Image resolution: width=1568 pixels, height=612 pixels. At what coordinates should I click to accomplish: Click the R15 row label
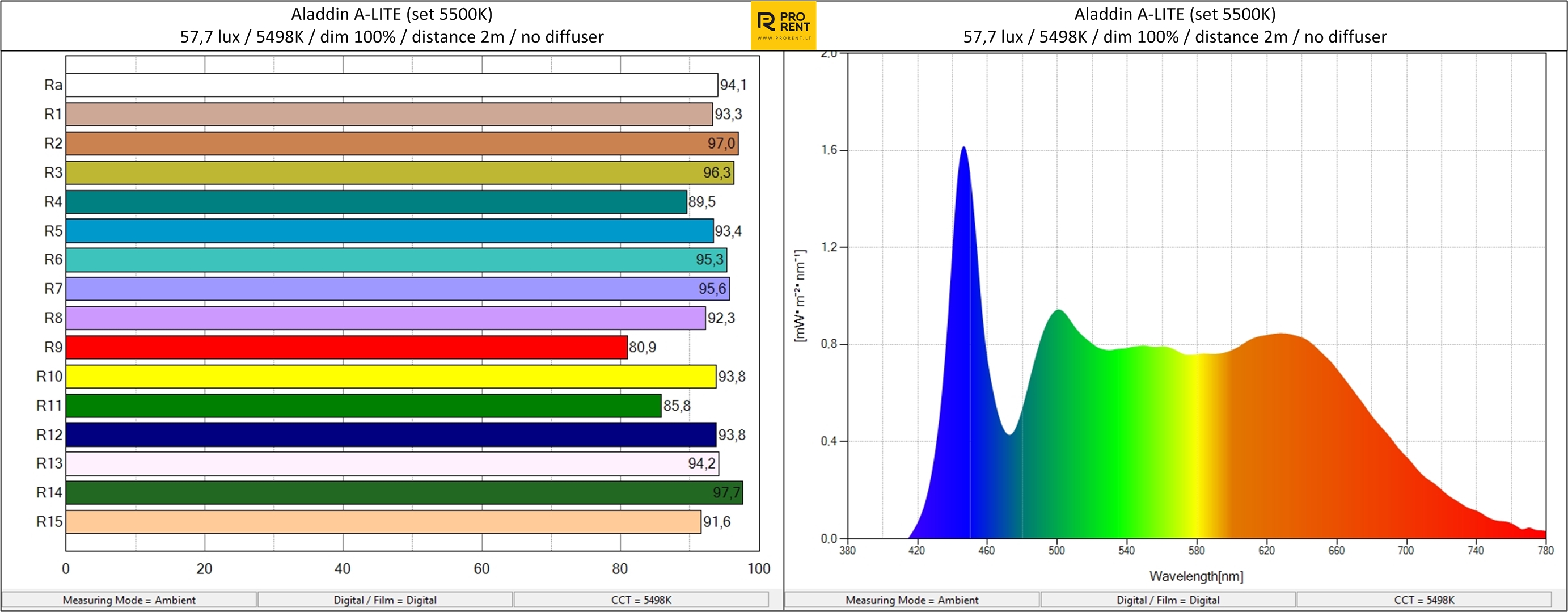point(49,522)
